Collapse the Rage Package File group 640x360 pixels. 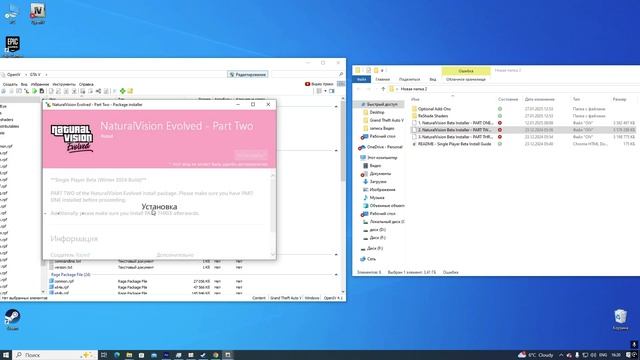coord(336,275)
